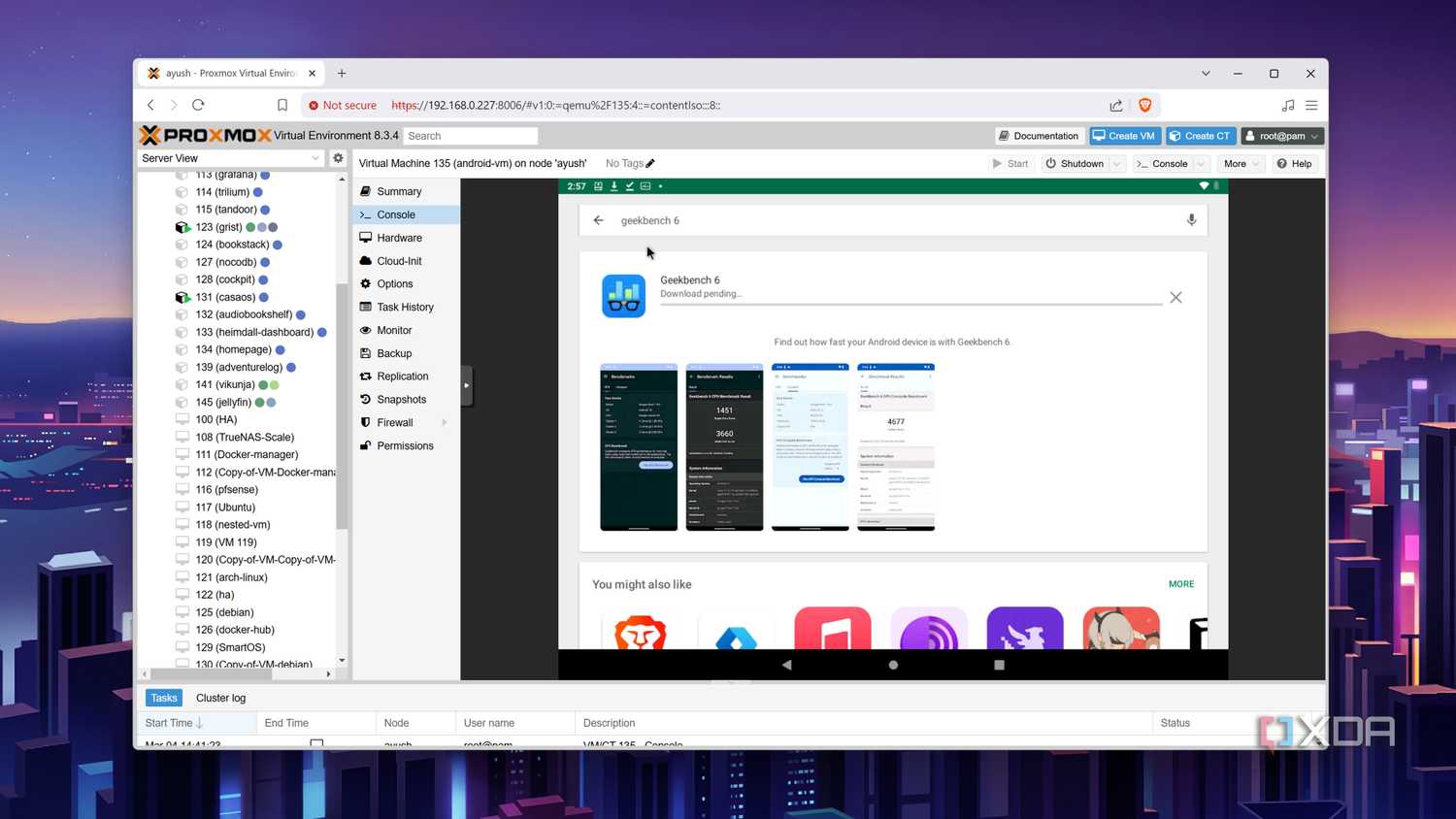Select 108 (TrueNAS-Scale) in the tree

tap(245, 438)
